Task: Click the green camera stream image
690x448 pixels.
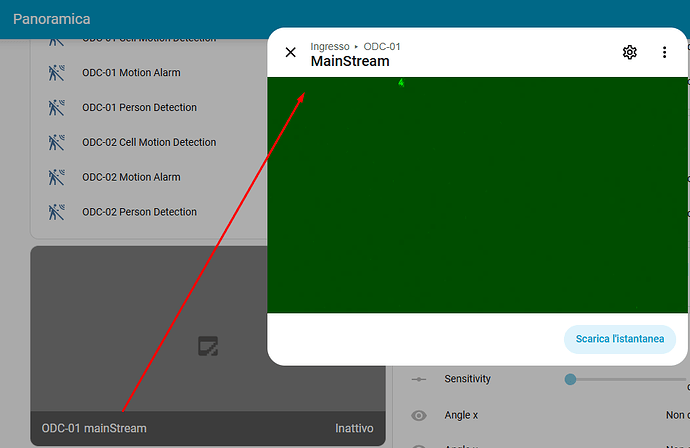Action: coord(477,195)
